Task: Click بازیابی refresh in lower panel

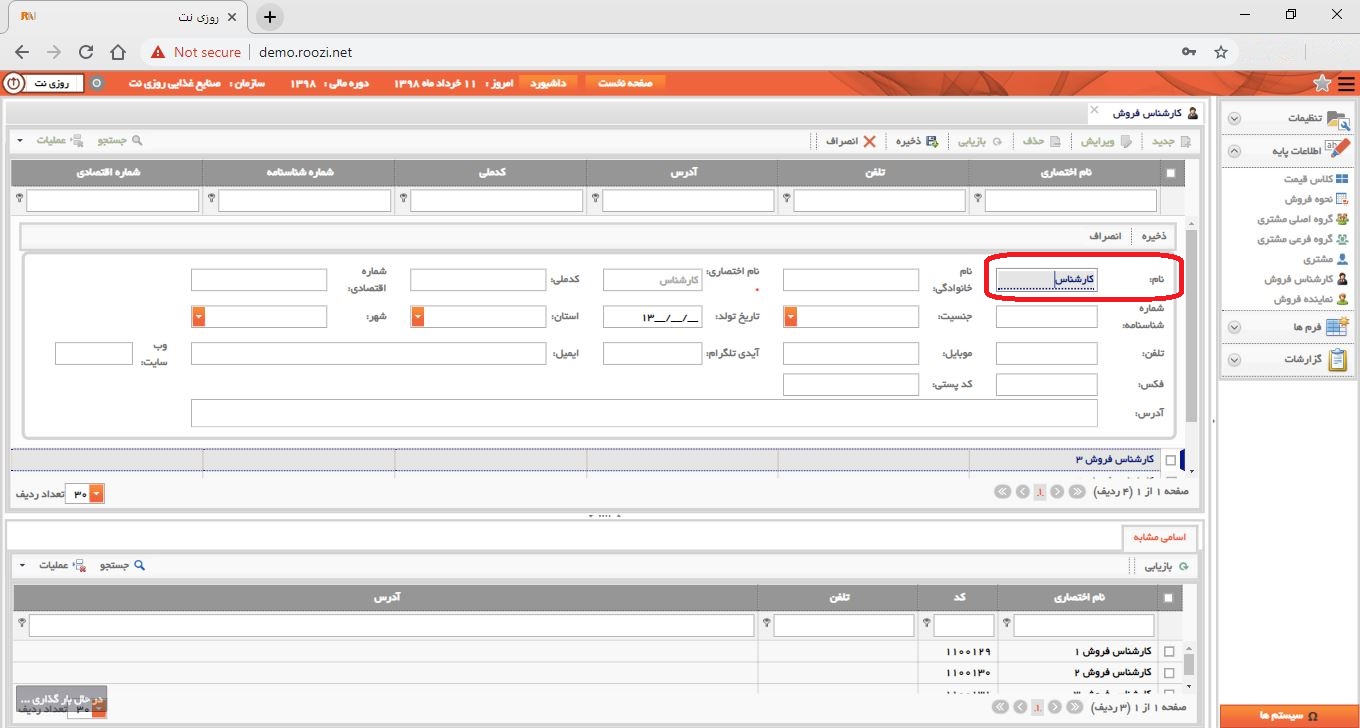Action: [x=1169, y=567]
